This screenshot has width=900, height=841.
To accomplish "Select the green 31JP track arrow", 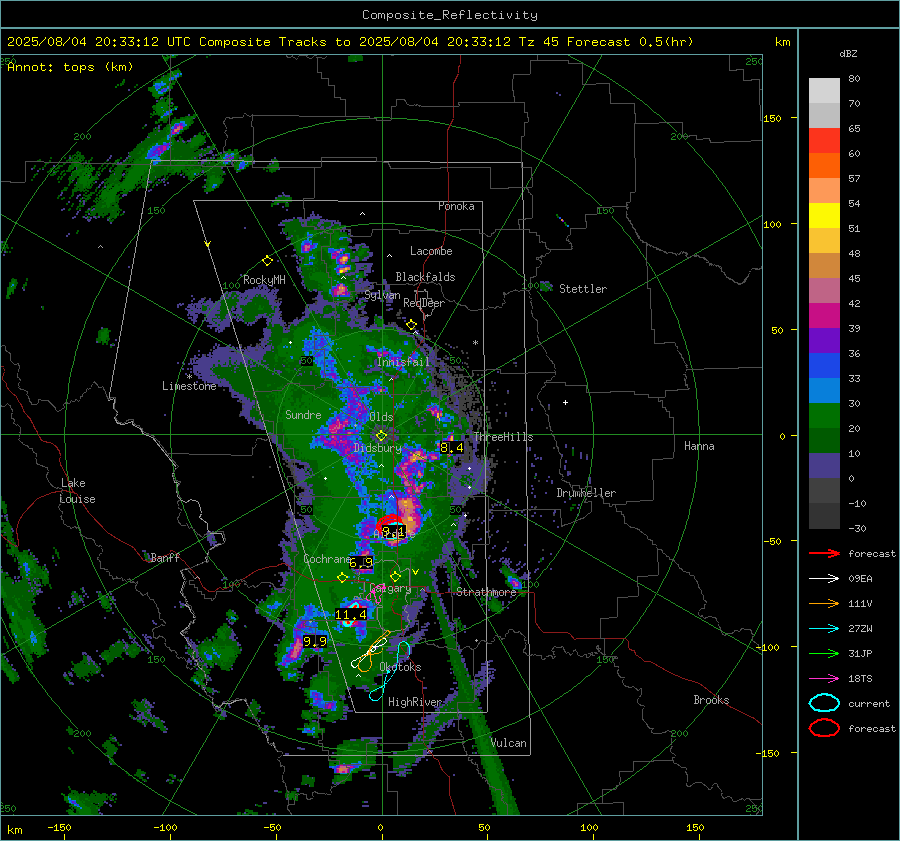I will tap(824, 653).
